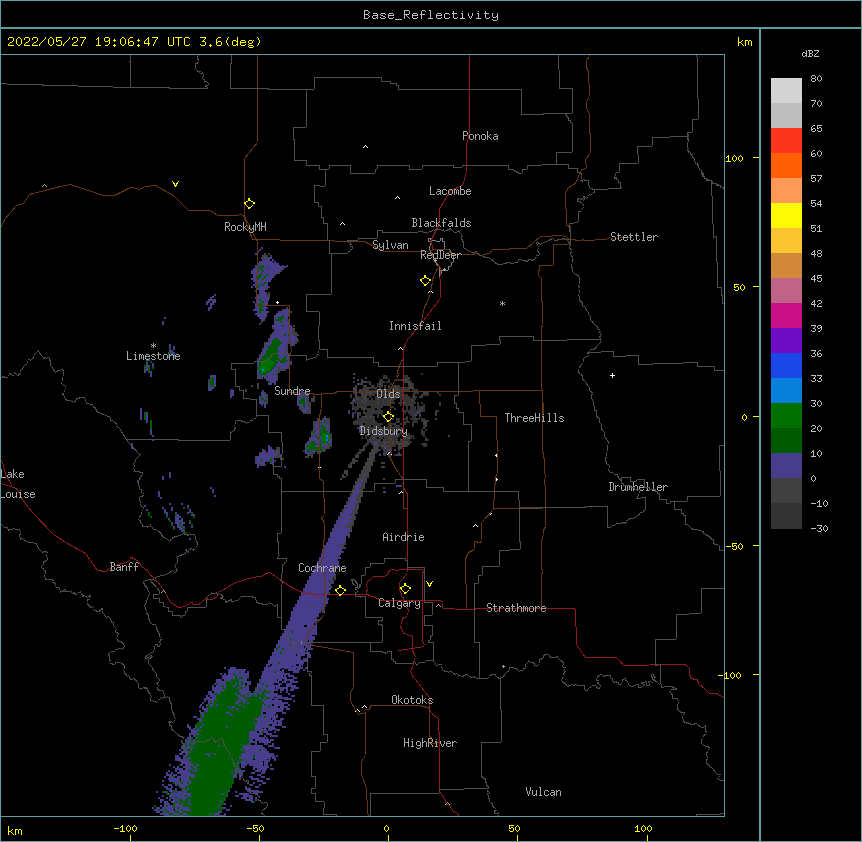Viewport: 862px width, 842px height.
Task: Click the Base_Reflectivity title
Action: tap(431, 15)
